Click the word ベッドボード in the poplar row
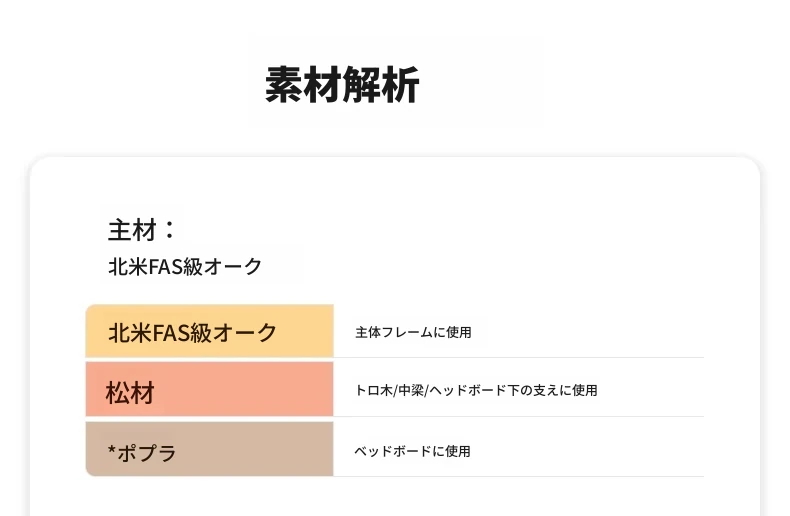 pos(392,452)
